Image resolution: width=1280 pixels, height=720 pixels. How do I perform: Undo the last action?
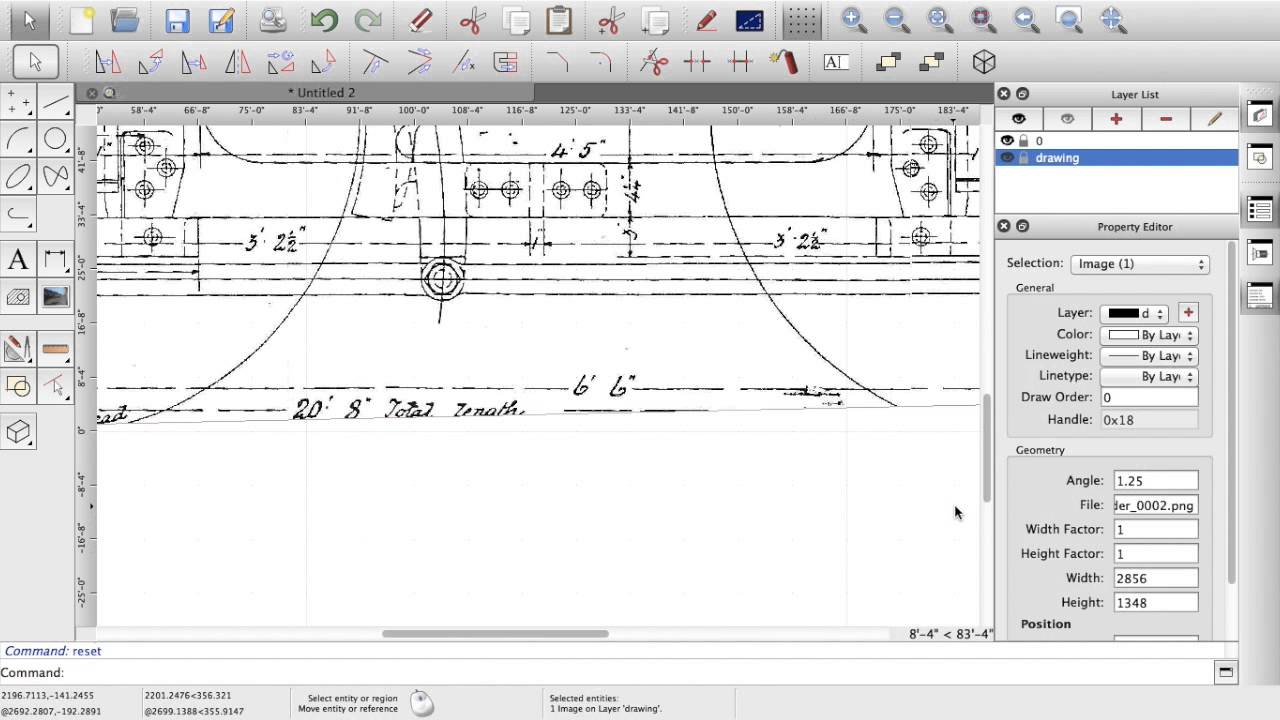pos(324,20)
